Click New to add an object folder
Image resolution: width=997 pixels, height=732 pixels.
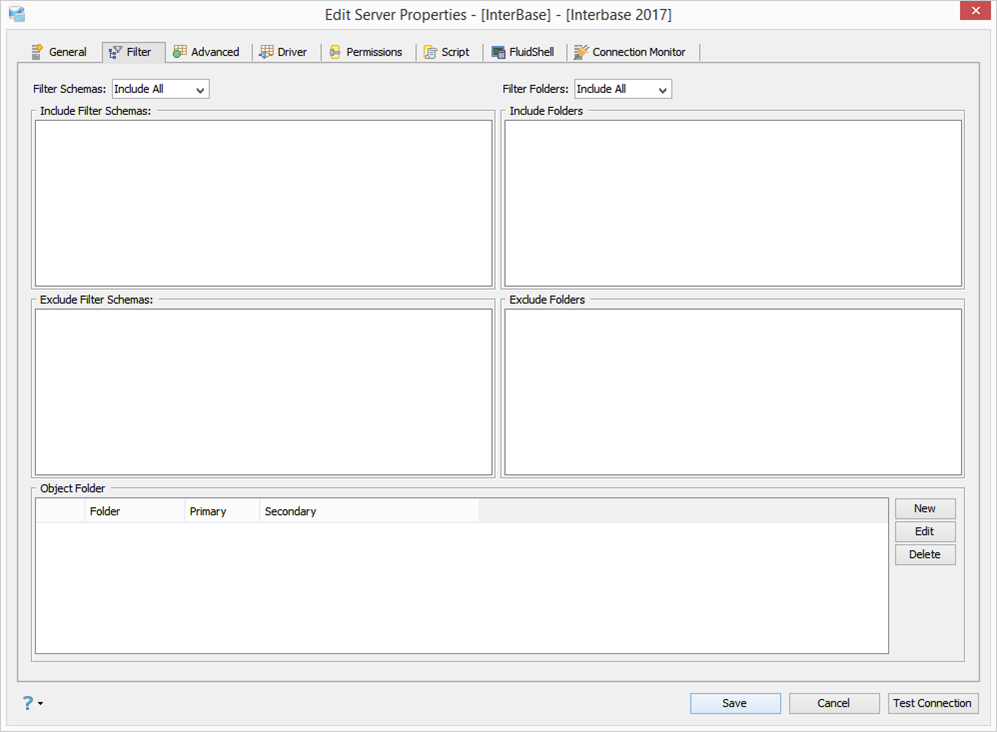925,509
